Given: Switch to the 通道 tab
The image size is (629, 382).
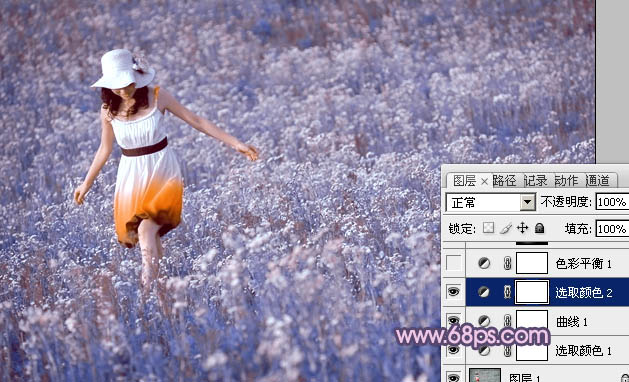Looking at the screenshot, I should [597, 181].
